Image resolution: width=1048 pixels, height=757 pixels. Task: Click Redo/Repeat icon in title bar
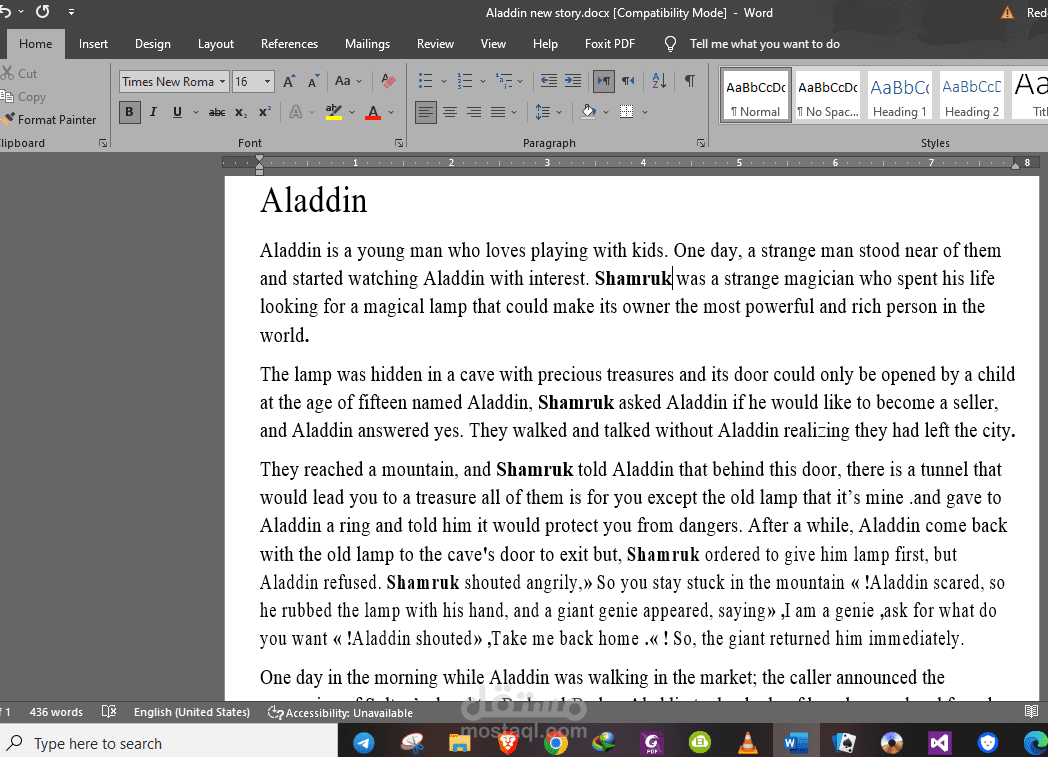tap(42, 12)
